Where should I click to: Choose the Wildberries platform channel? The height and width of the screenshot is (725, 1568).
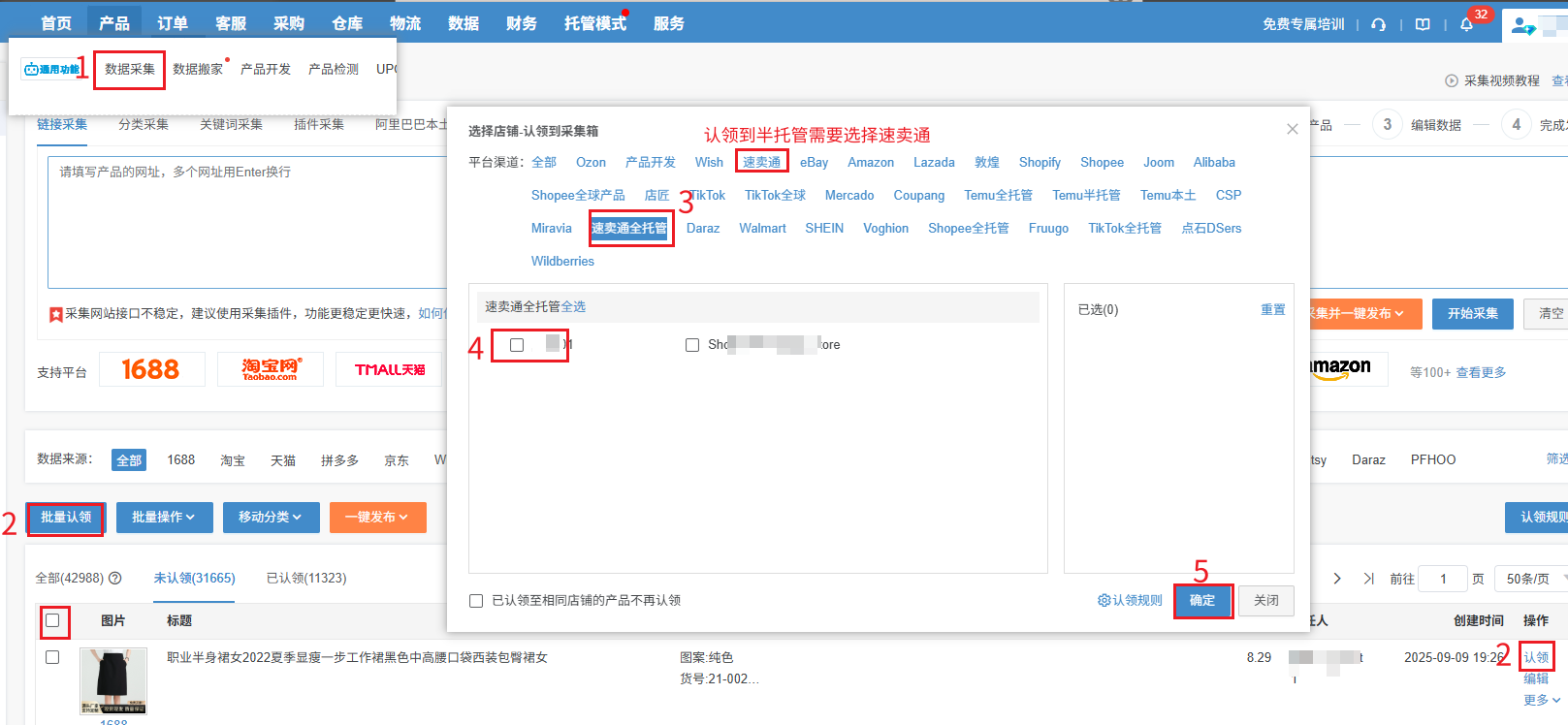pos(562,262)
